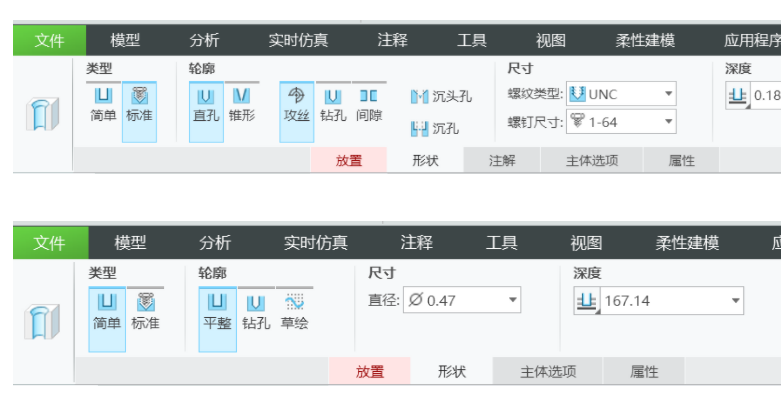Viewport: 781px width, 401px height.
Task: Enable the 沉孔 counterbore option
Action: pos(435,129)
